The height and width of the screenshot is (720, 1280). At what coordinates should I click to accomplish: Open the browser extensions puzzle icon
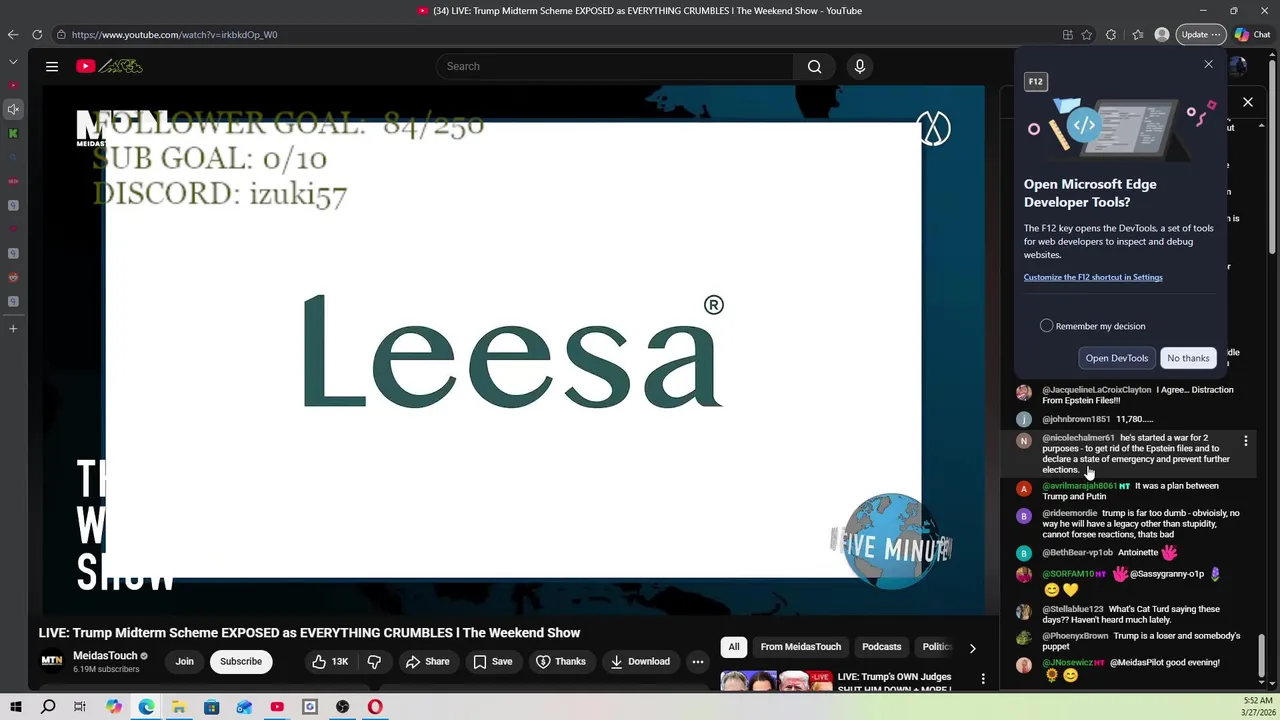pos(1111,34)
